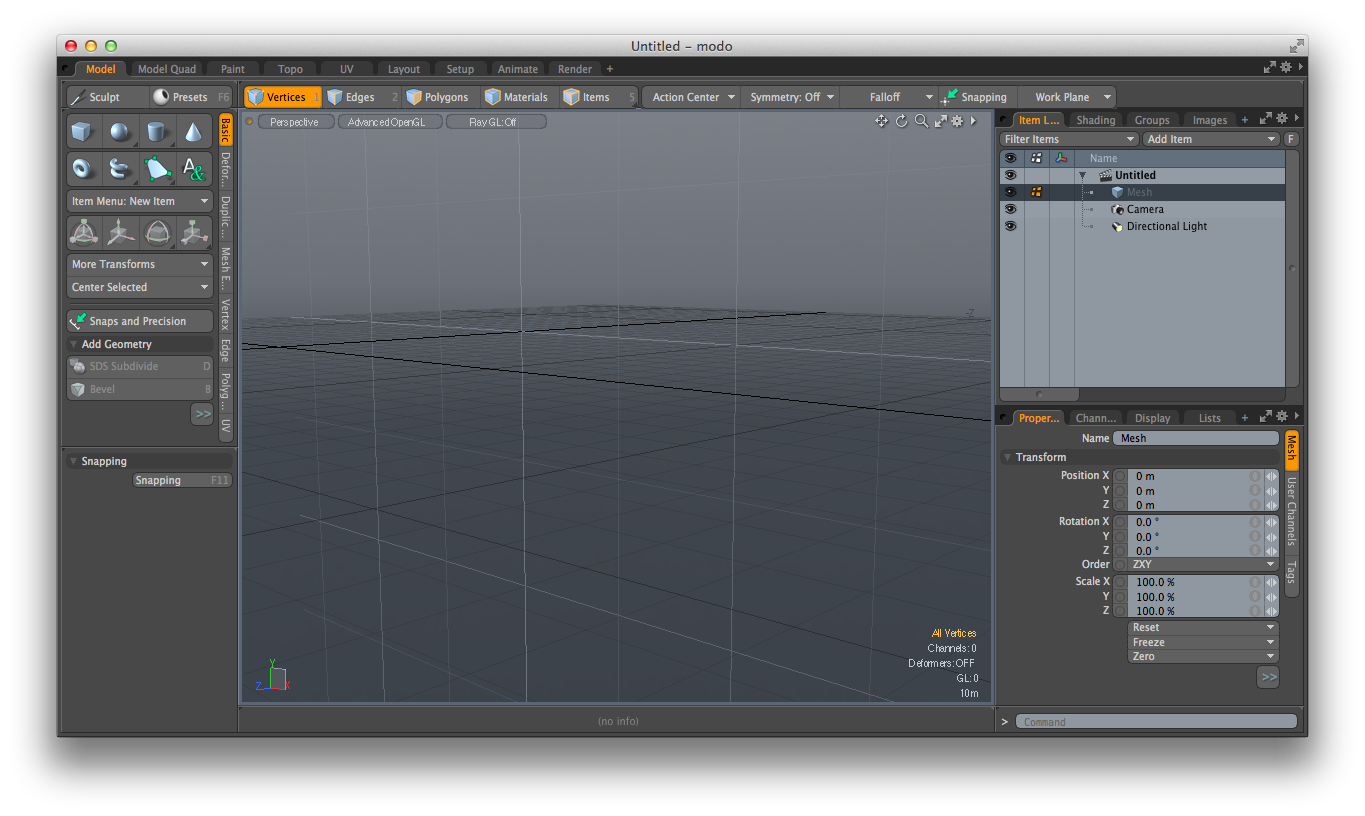Toggle Scale X keyframe circle
The image size is (1365, 816).
coord(1121,582)
